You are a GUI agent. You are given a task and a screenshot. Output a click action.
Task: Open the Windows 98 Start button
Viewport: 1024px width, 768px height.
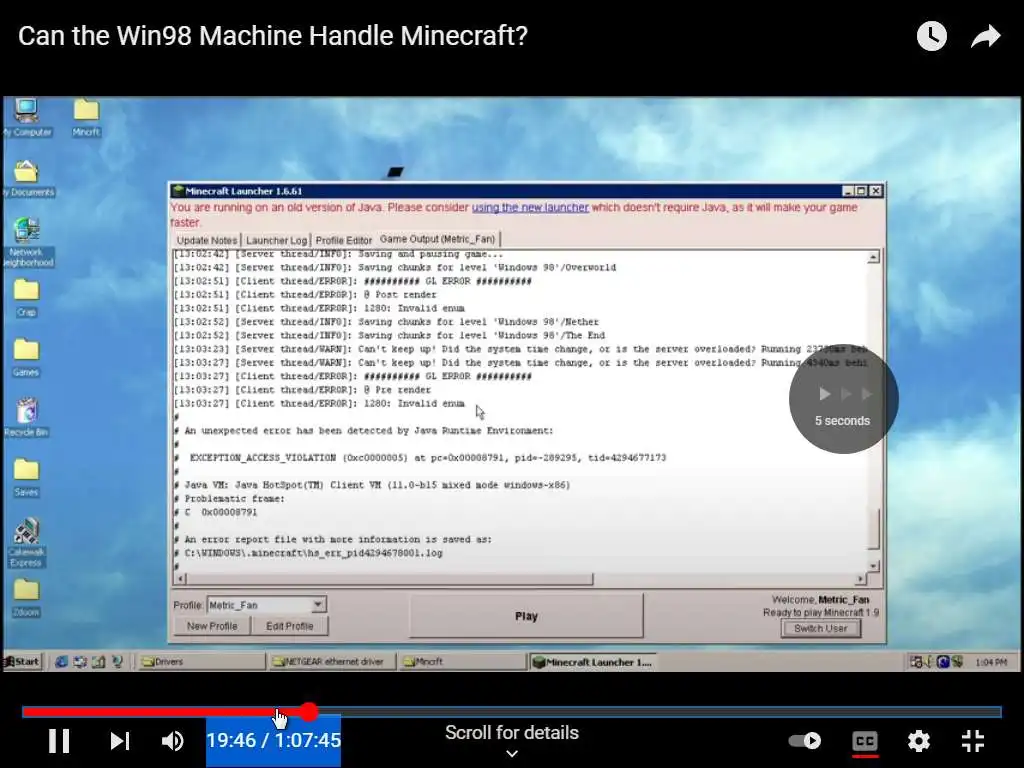[x=22, y=661]
